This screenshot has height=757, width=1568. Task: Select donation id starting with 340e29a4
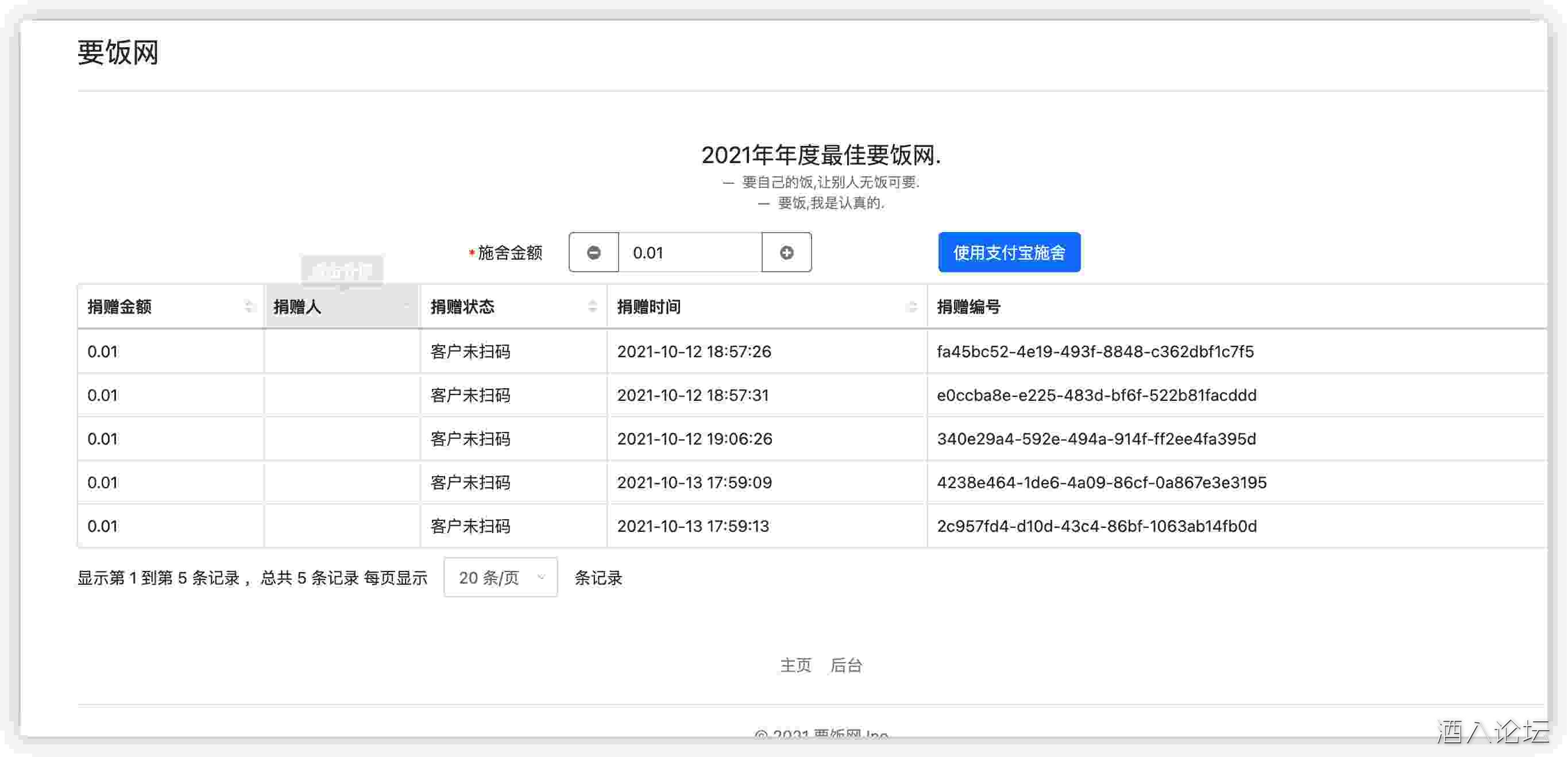click(x=1096, y=439)
